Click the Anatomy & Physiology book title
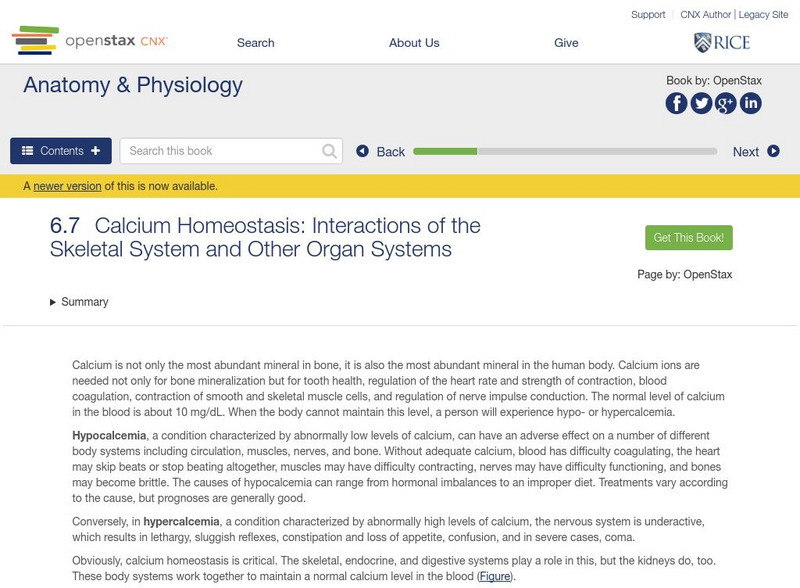 133,85
